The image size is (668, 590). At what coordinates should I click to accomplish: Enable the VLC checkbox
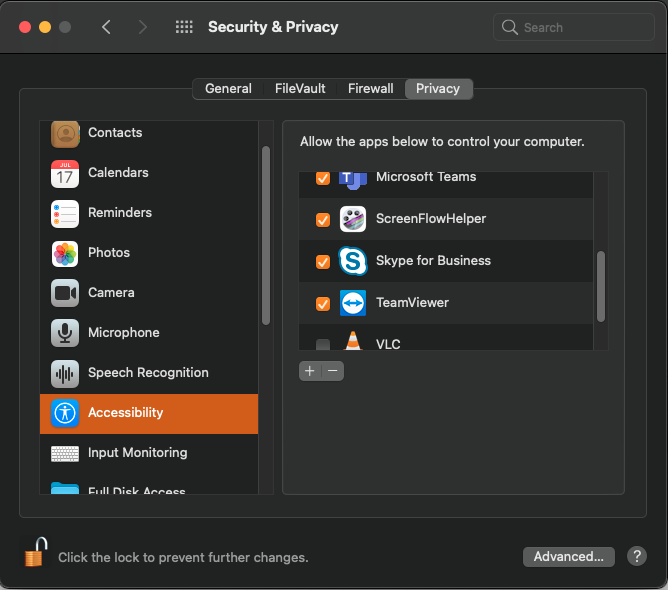pos(323,344)
